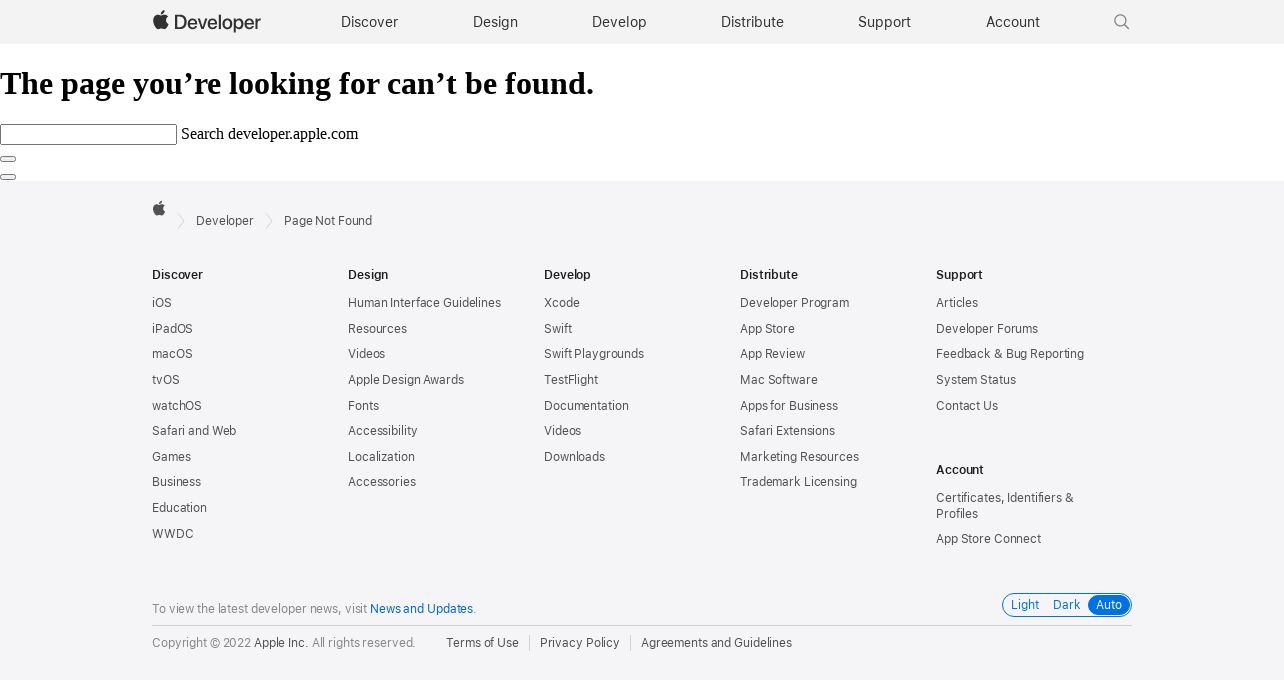Open Articles link under Support
The image size is (1284, 680).
pyautogui.click(x=957, y=303)
